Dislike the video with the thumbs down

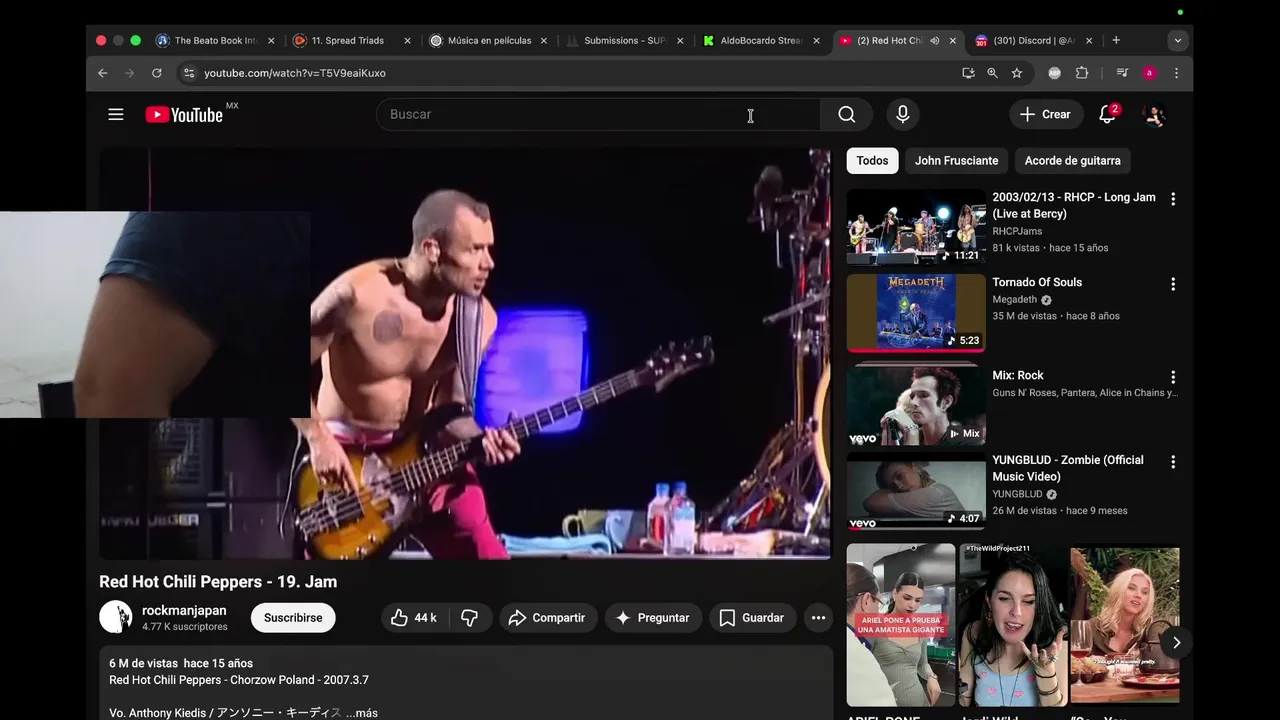[469, 618]
